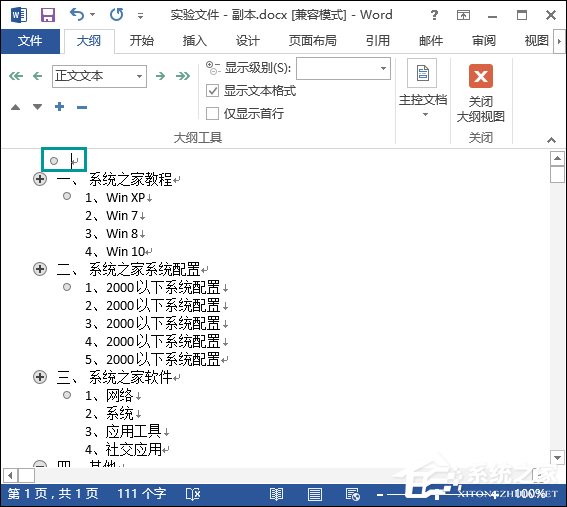Open Word help question mark
Image resolution: width=567 pixels, height=507 pixels.
click(434, 15)
